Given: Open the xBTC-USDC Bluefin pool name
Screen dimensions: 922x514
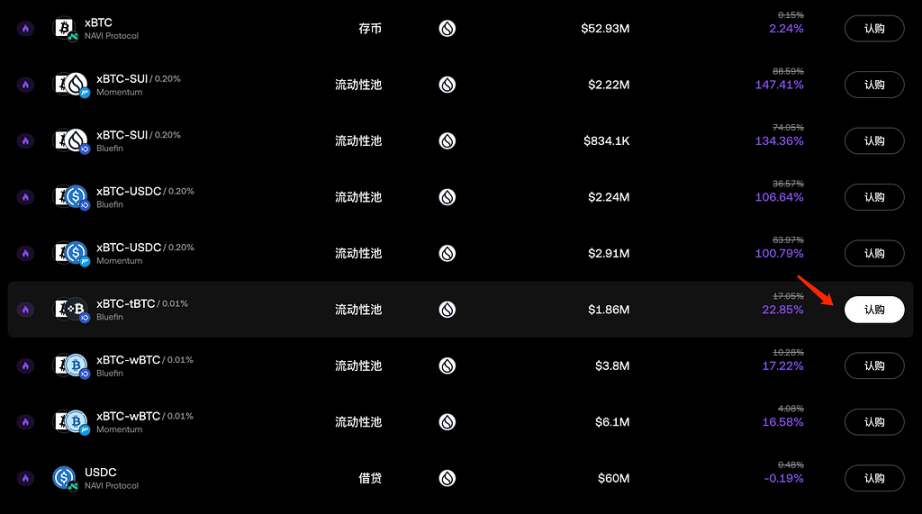Looking at the screenshot, I should [x=129, y=191].
